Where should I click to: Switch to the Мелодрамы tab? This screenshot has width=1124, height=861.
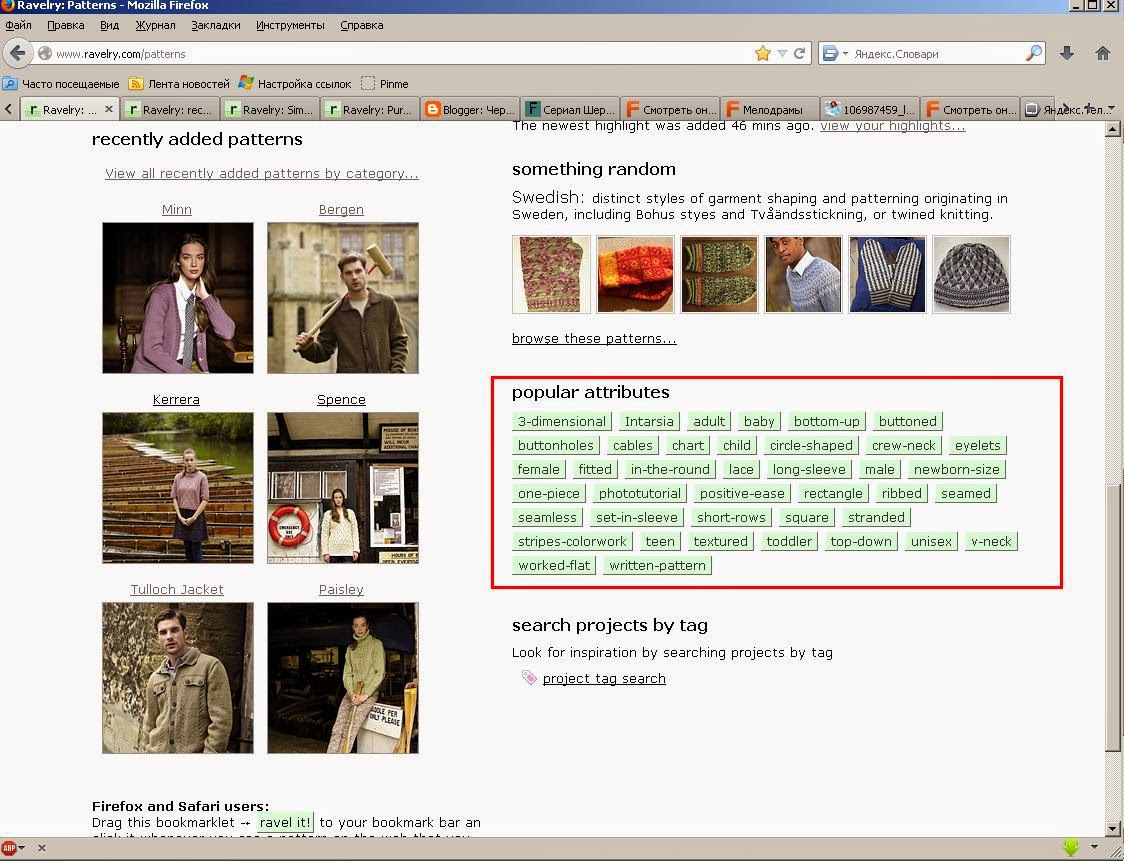pyautogui.click(x=770, y=110)
